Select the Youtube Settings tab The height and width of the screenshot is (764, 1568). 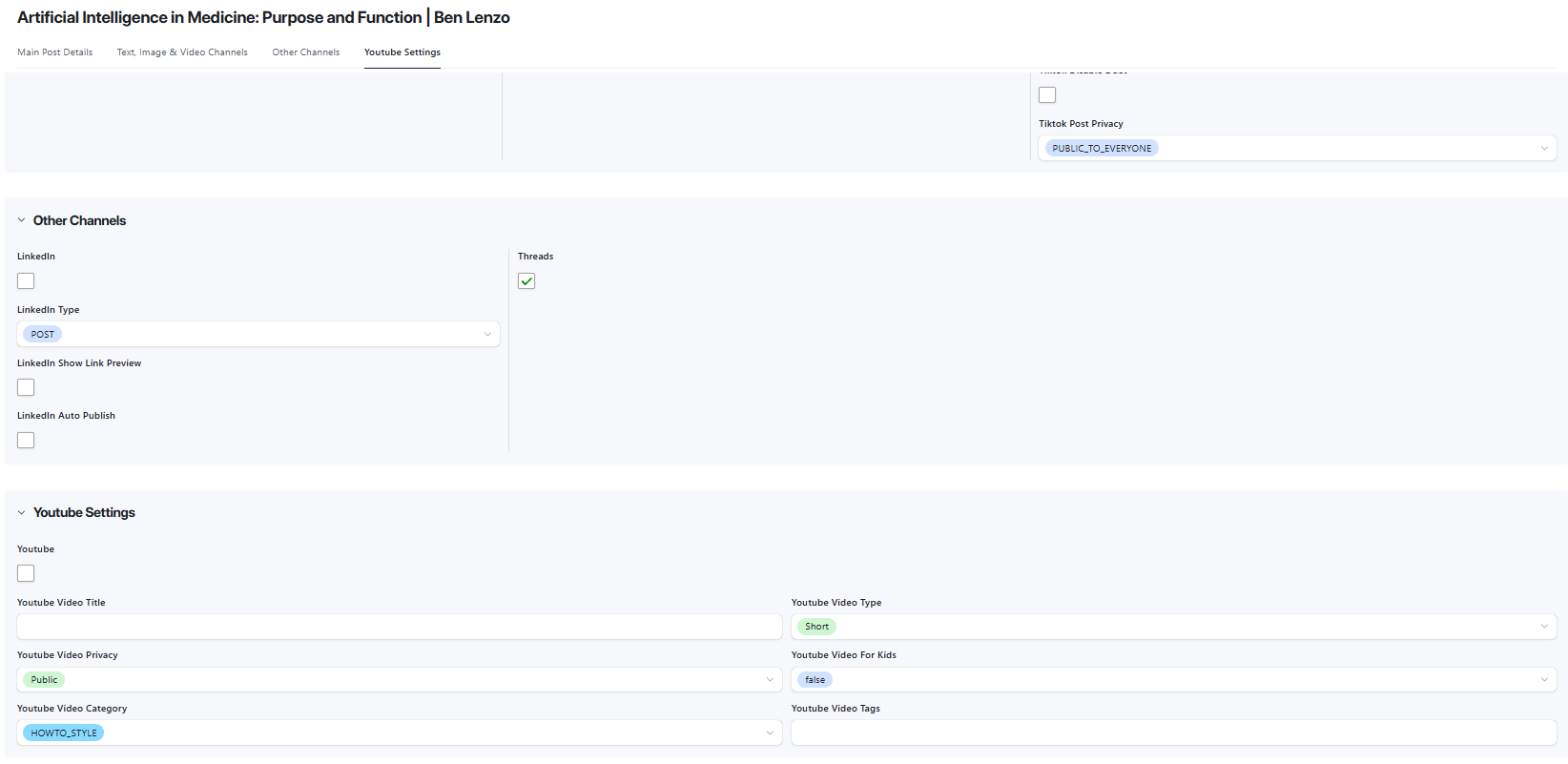402,52
